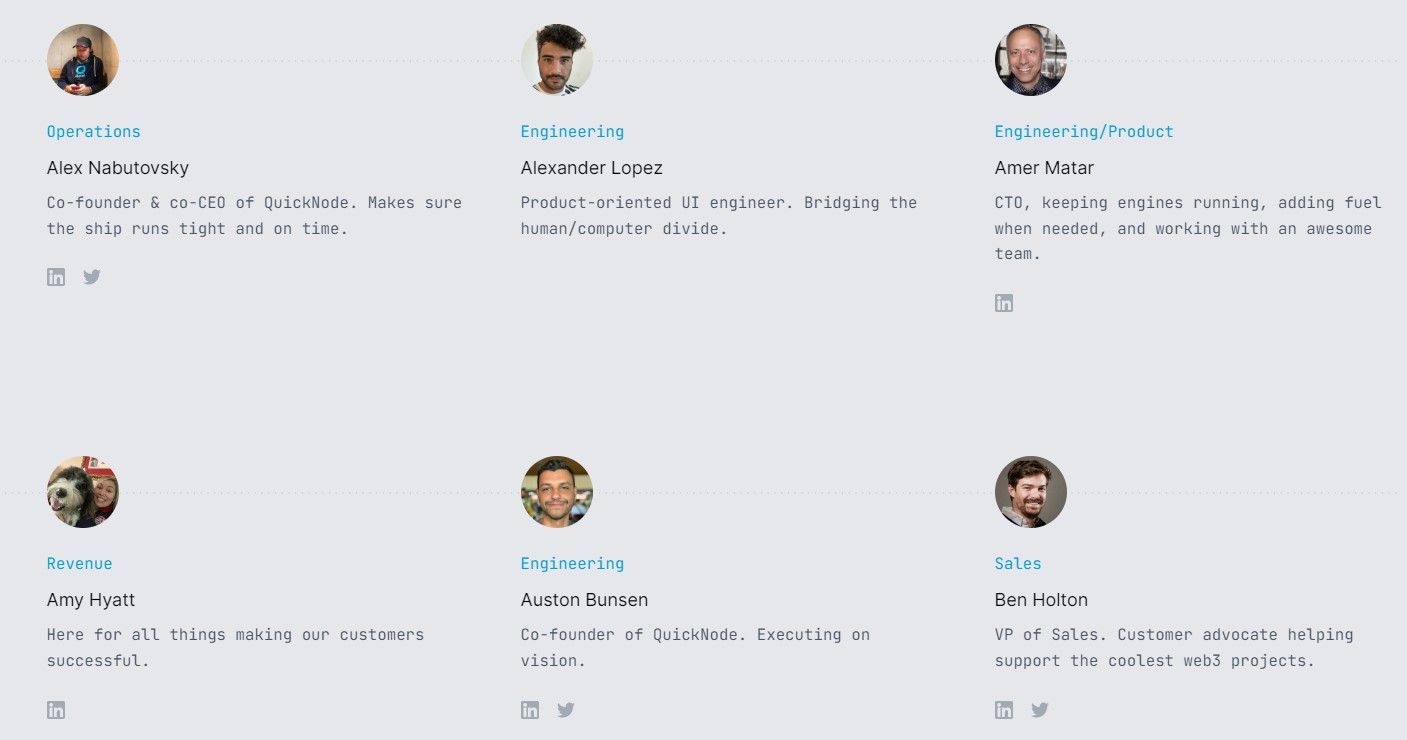Select Ben Holton's profile photo
This screenshot has width=1407, height=740.
coord(1031,492)
